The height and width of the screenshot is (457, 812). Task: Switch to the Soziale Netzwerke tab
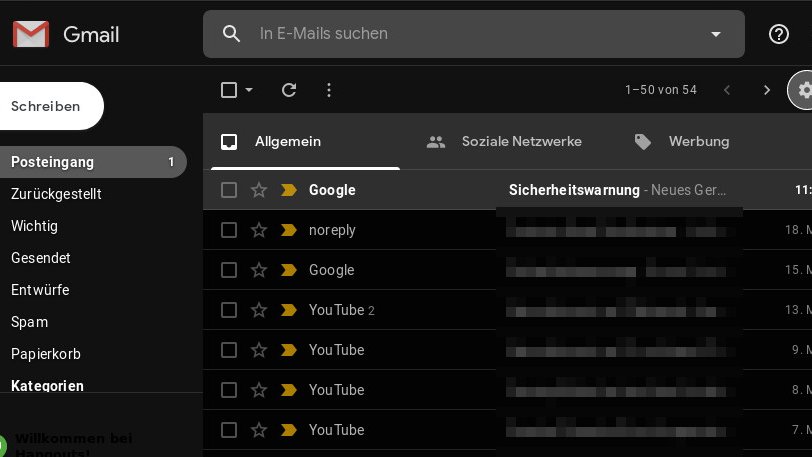coord(504,142)
